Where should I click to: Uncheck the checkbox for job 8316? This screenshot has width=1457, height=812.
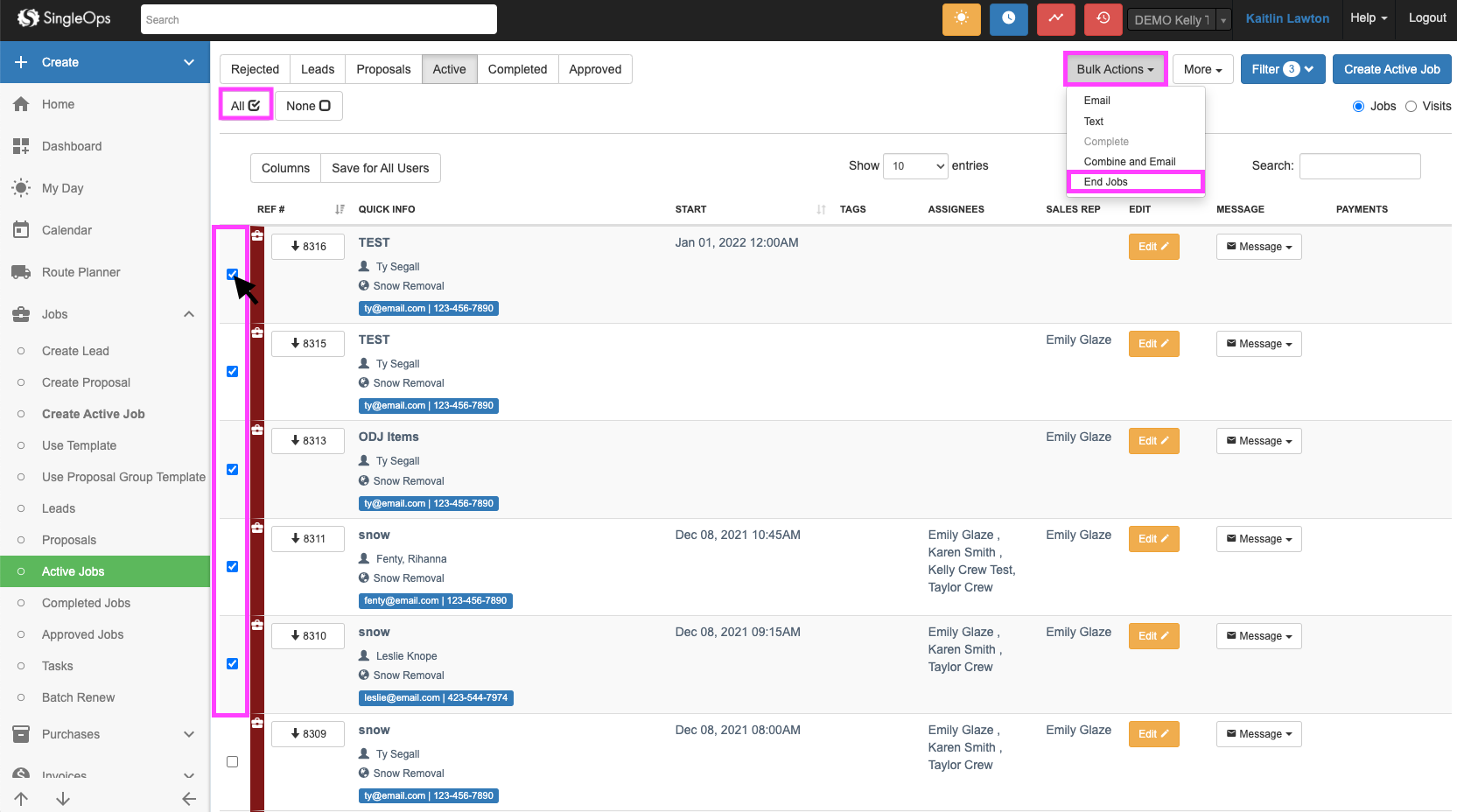click(x=232, y=274)
